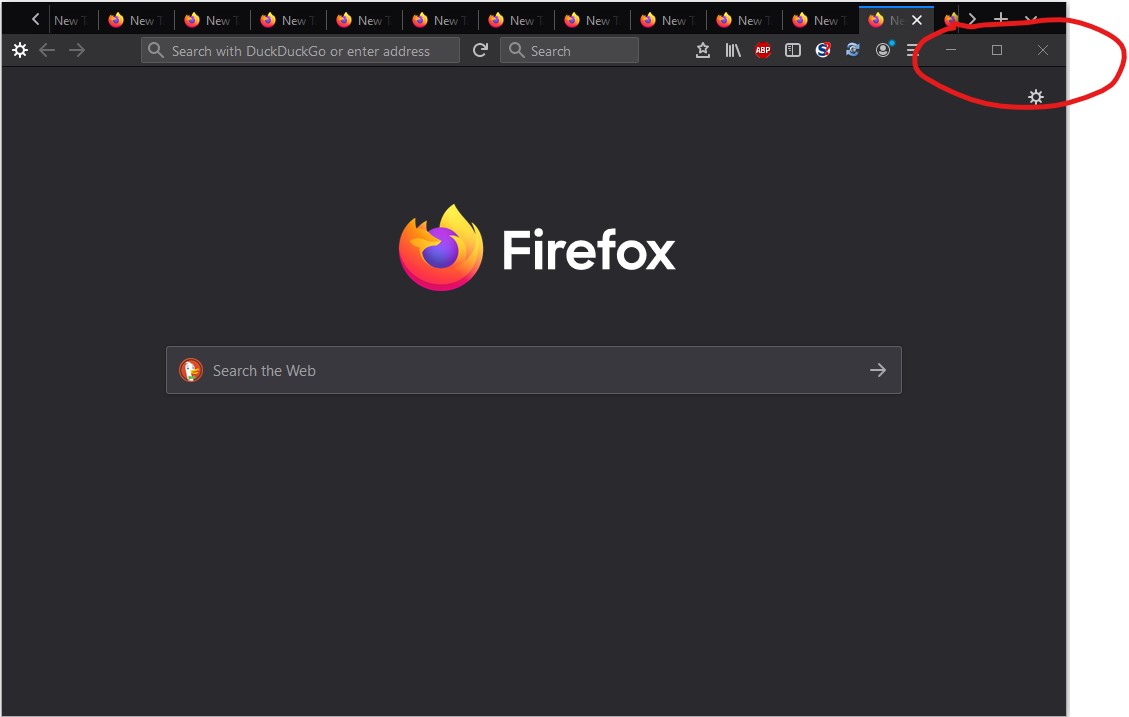Submit search with the arrow in 'Search the Web'
The width and height of the screenshot is (1129, 717).
[878, 370]
